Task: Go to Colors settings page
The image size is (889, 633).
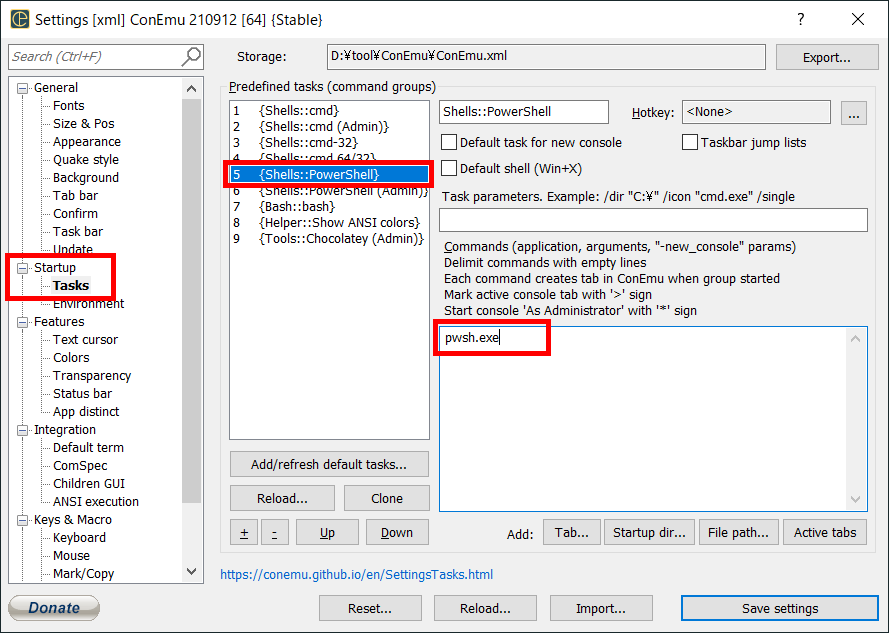Action: (x=71, y=358)
